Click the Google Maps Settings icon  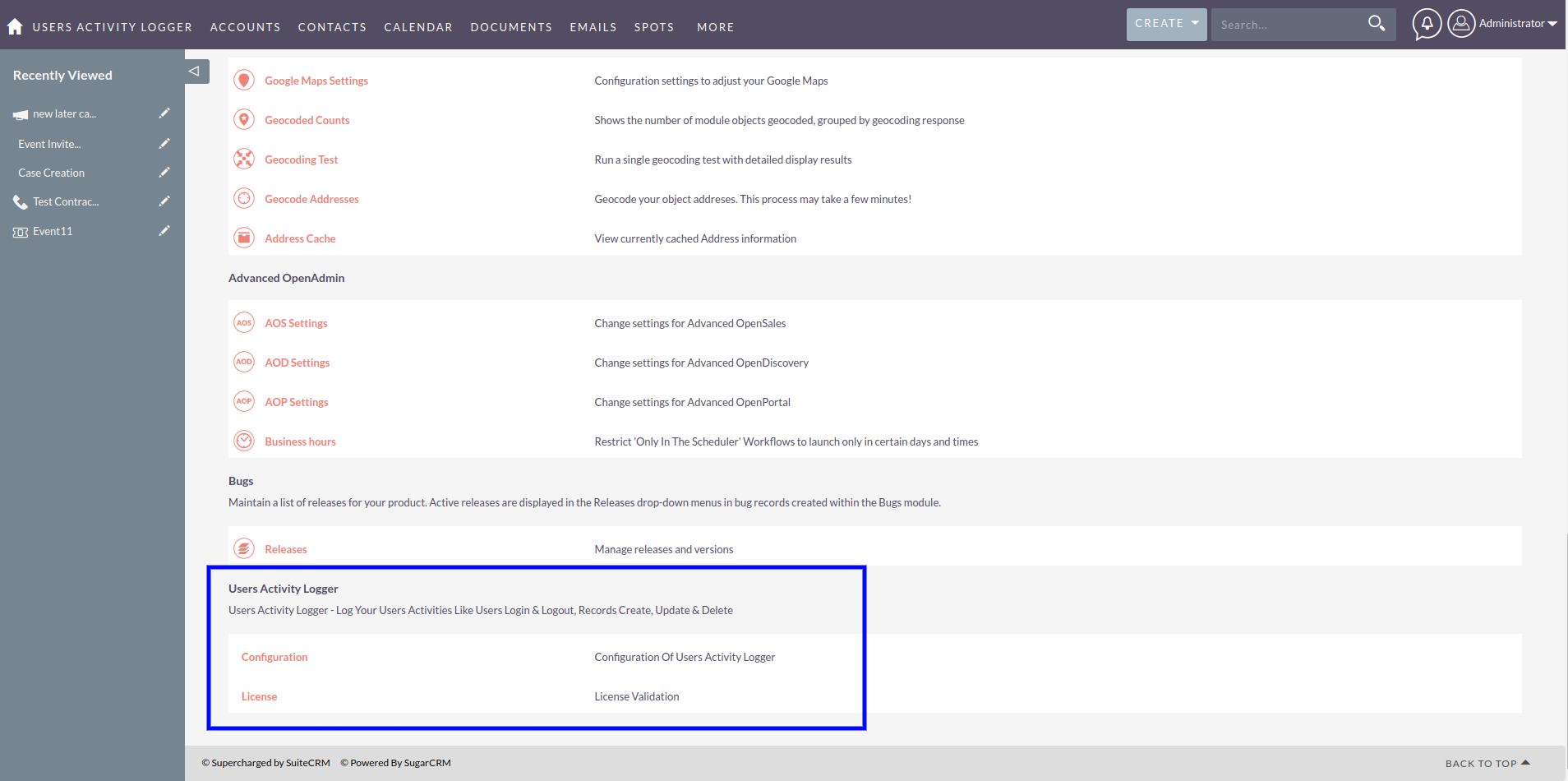tap(244, 80)
